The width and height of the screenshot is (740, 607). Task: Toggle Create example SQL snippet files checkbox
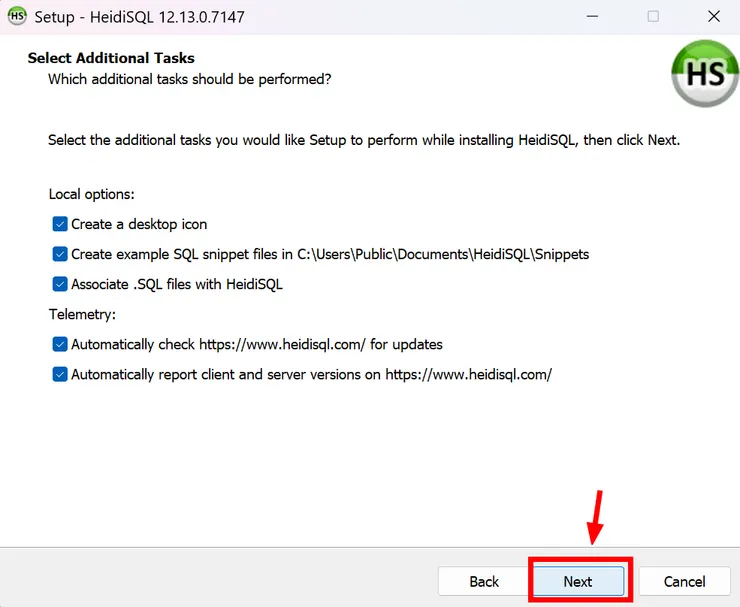(x=60, y=254)
